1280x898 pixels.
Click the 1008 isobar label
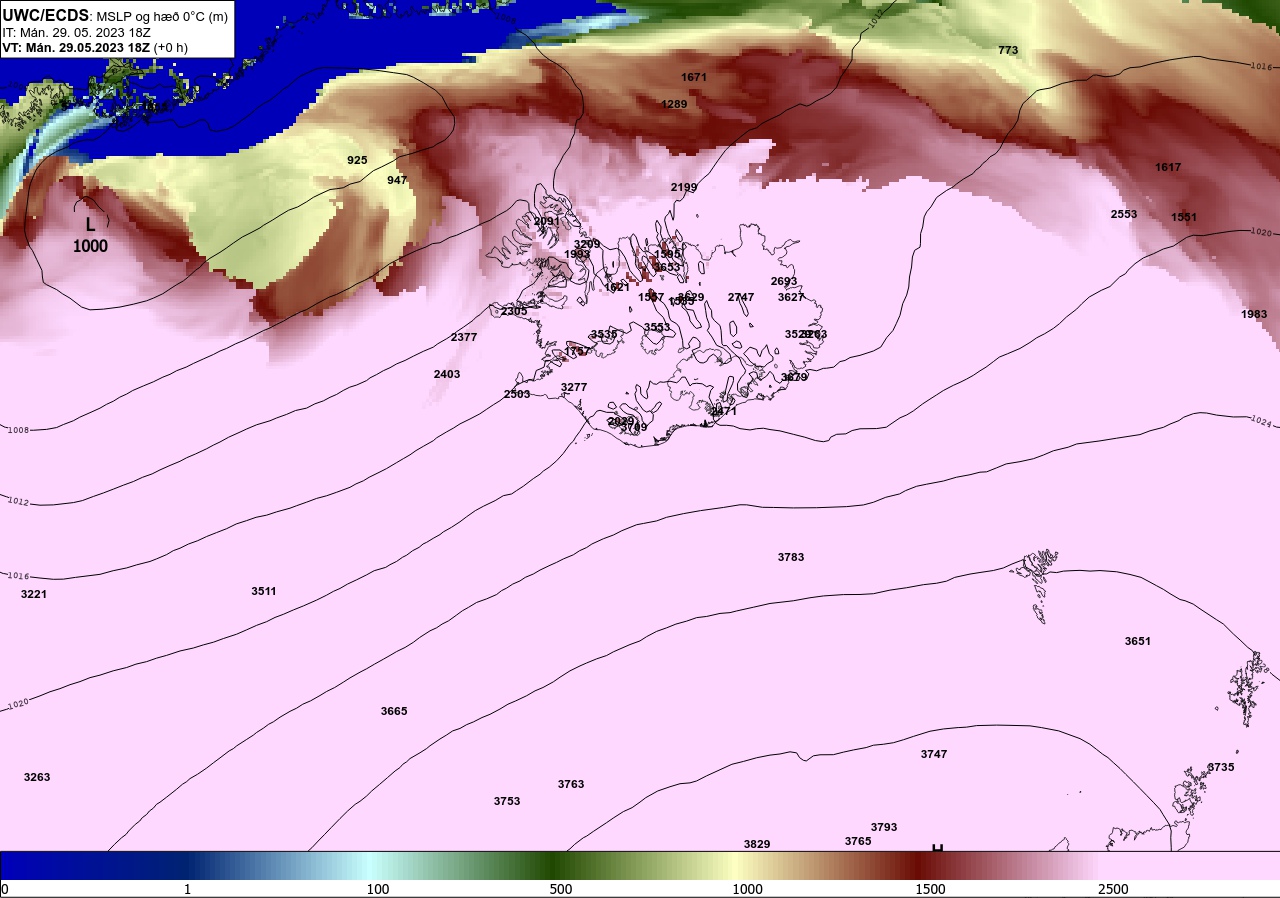(18, 429)
